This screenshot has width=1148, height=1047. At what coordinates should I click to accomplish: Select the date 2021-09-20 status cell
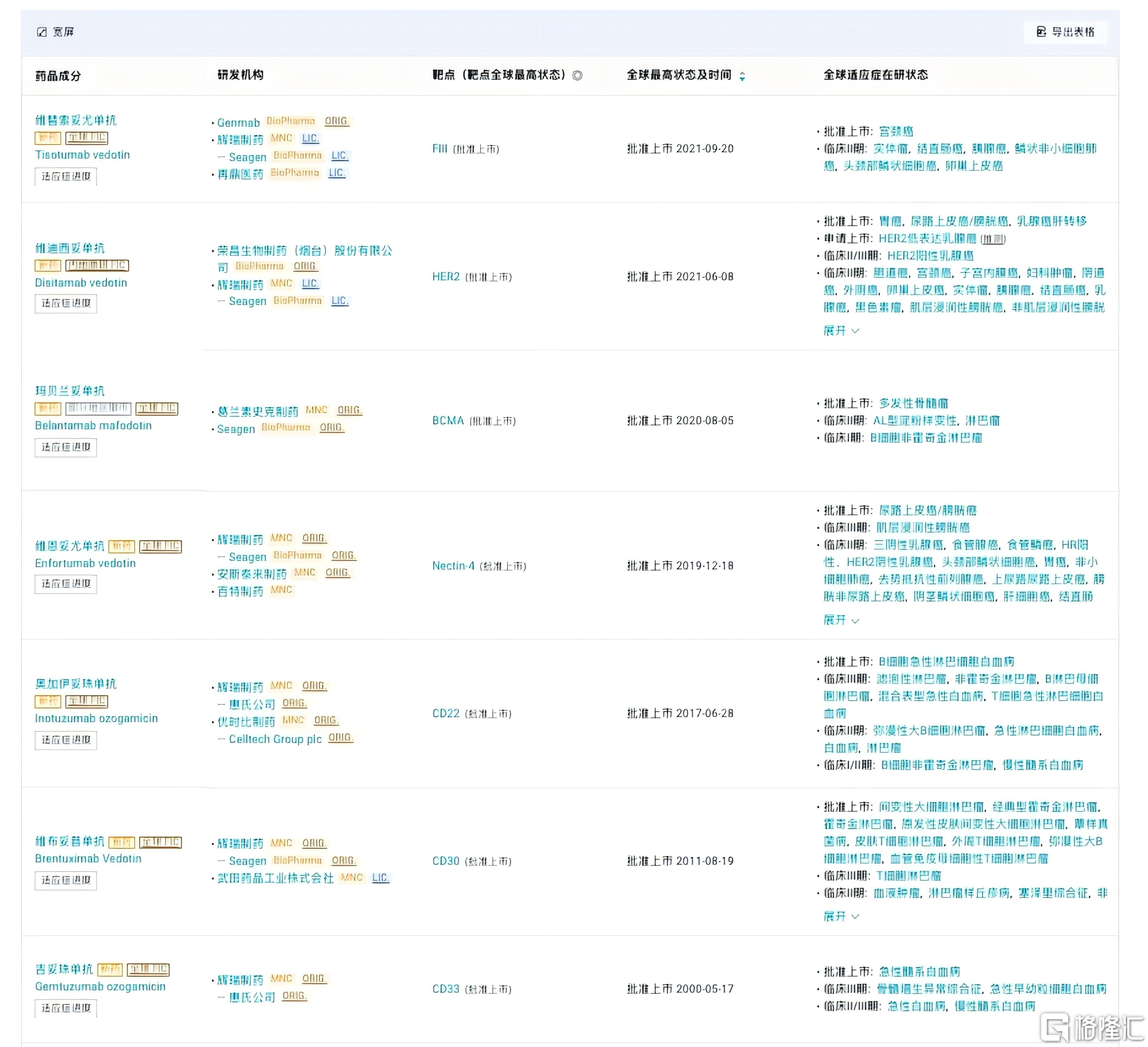tap(681, 149)
